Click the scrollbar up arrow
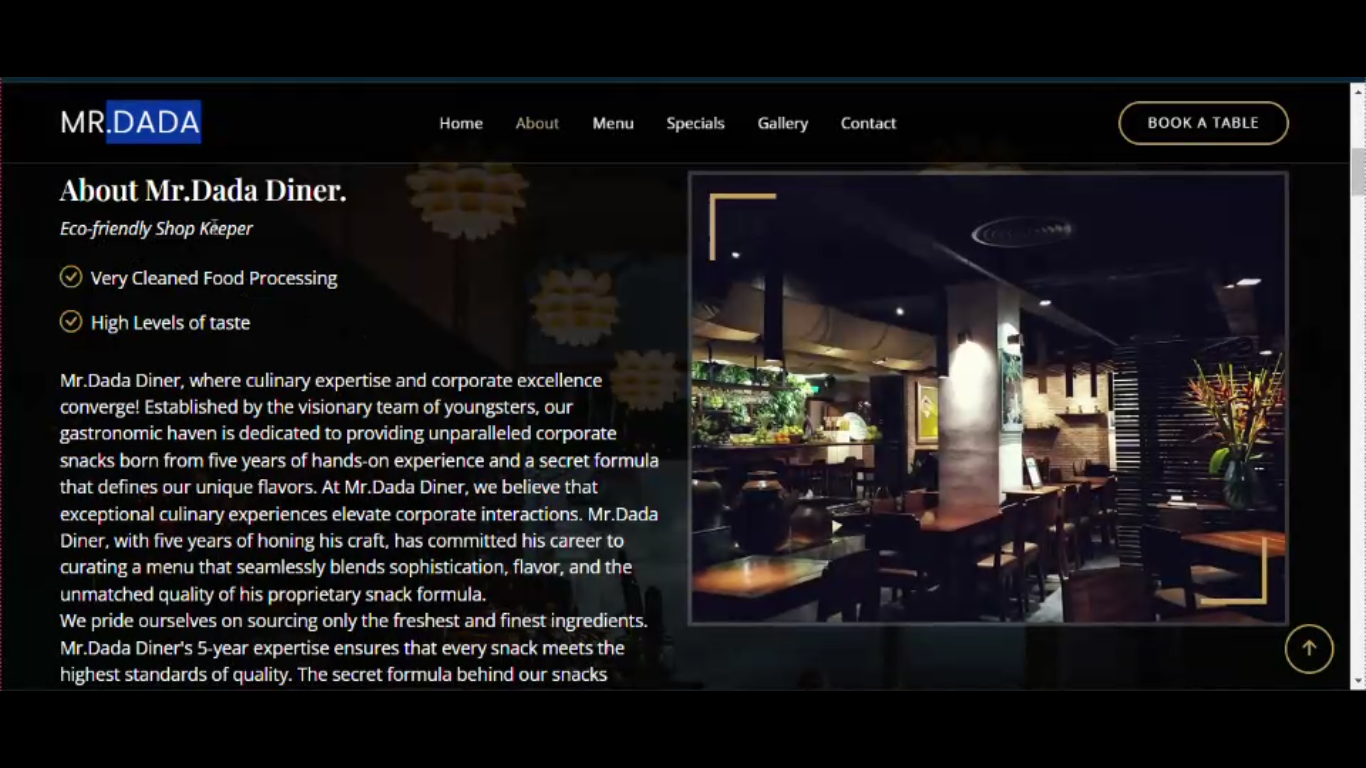 tap(1358, 90)
